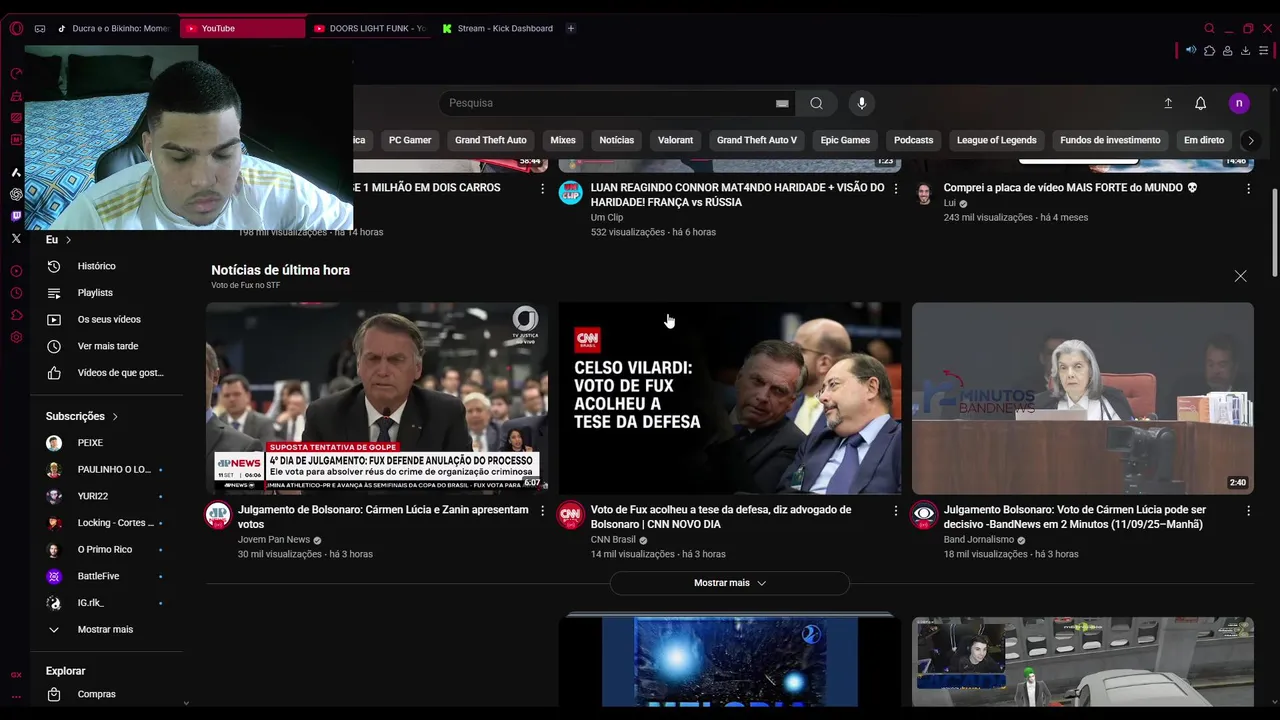This screenshot has height=720, width=1280.
Task: Open Twitch in Opera sidebar
Action: pyautogui.click(x=16, y=216)
